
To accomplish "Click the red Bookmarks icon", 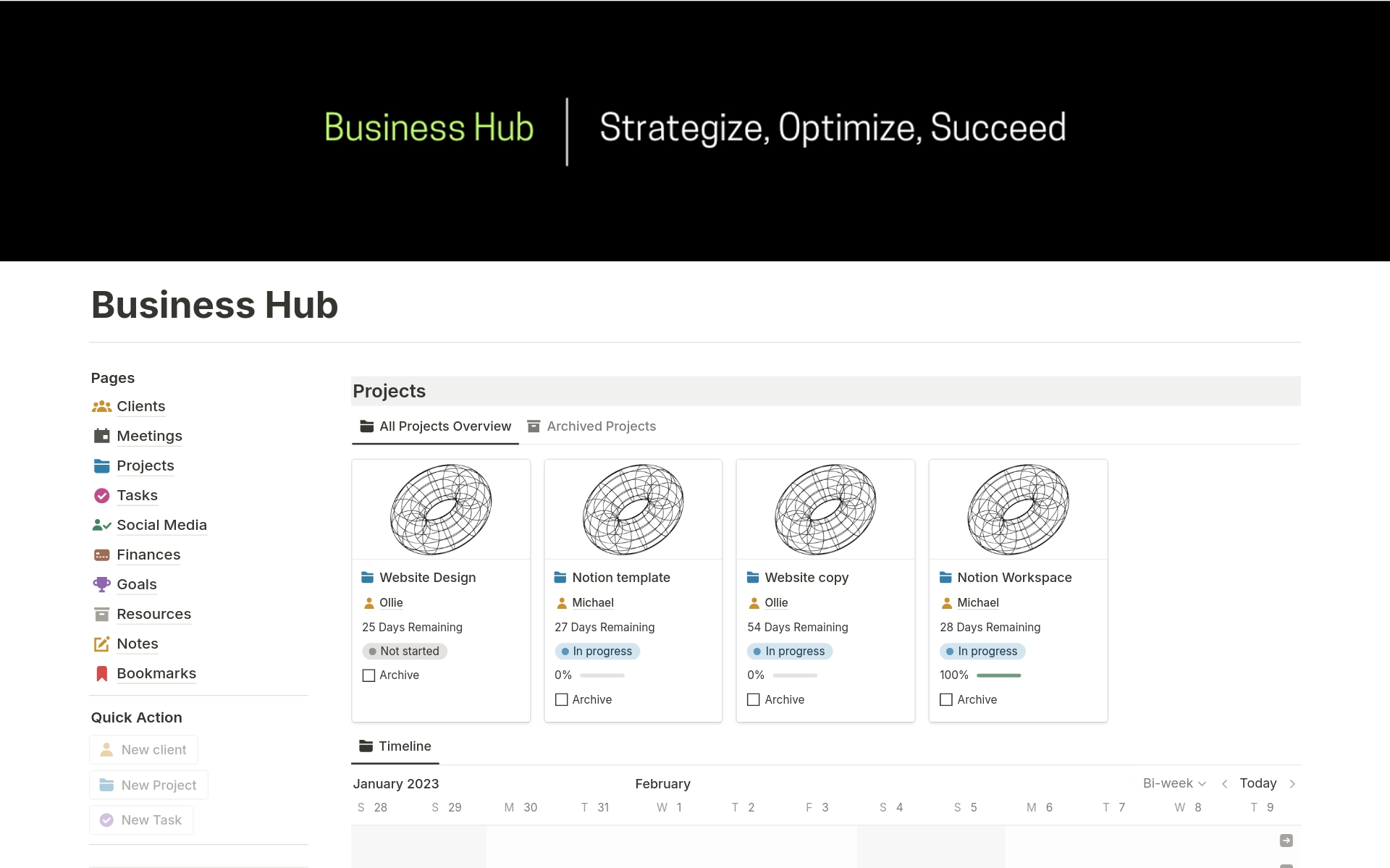I will tap(101, 673).
